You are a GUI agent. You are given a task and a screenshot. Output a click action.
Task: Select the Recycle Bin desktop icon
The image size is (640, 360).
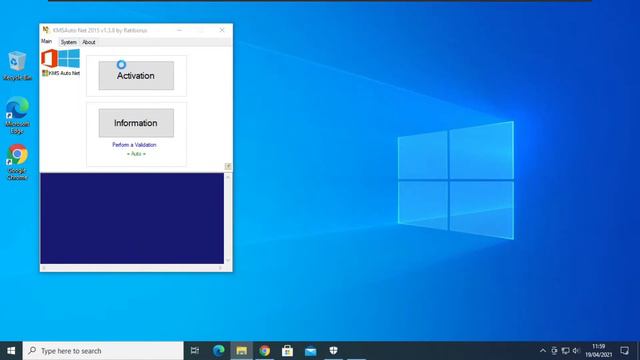[17, 65]
